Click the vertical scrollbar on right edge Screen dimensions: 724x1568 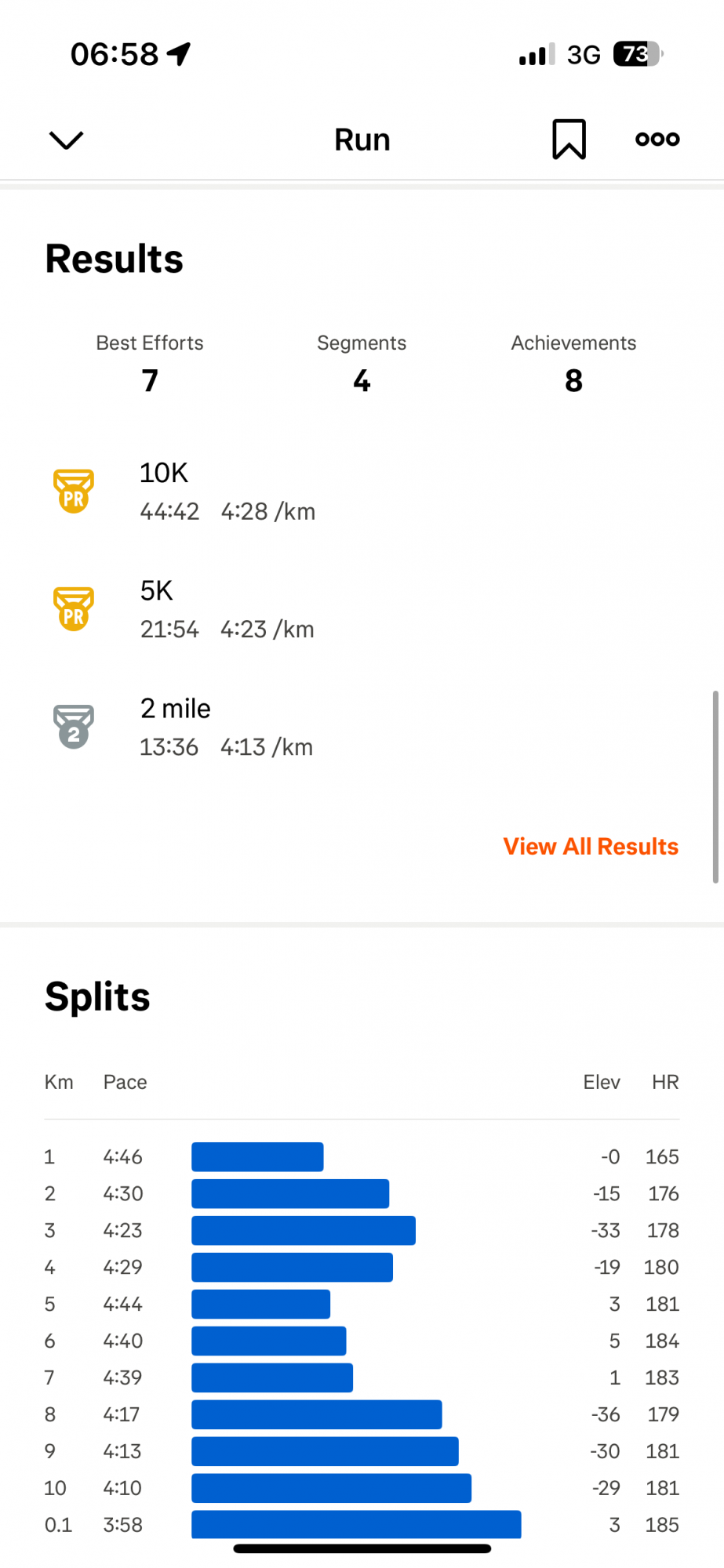pyautogui.click(x=715, y=786)
